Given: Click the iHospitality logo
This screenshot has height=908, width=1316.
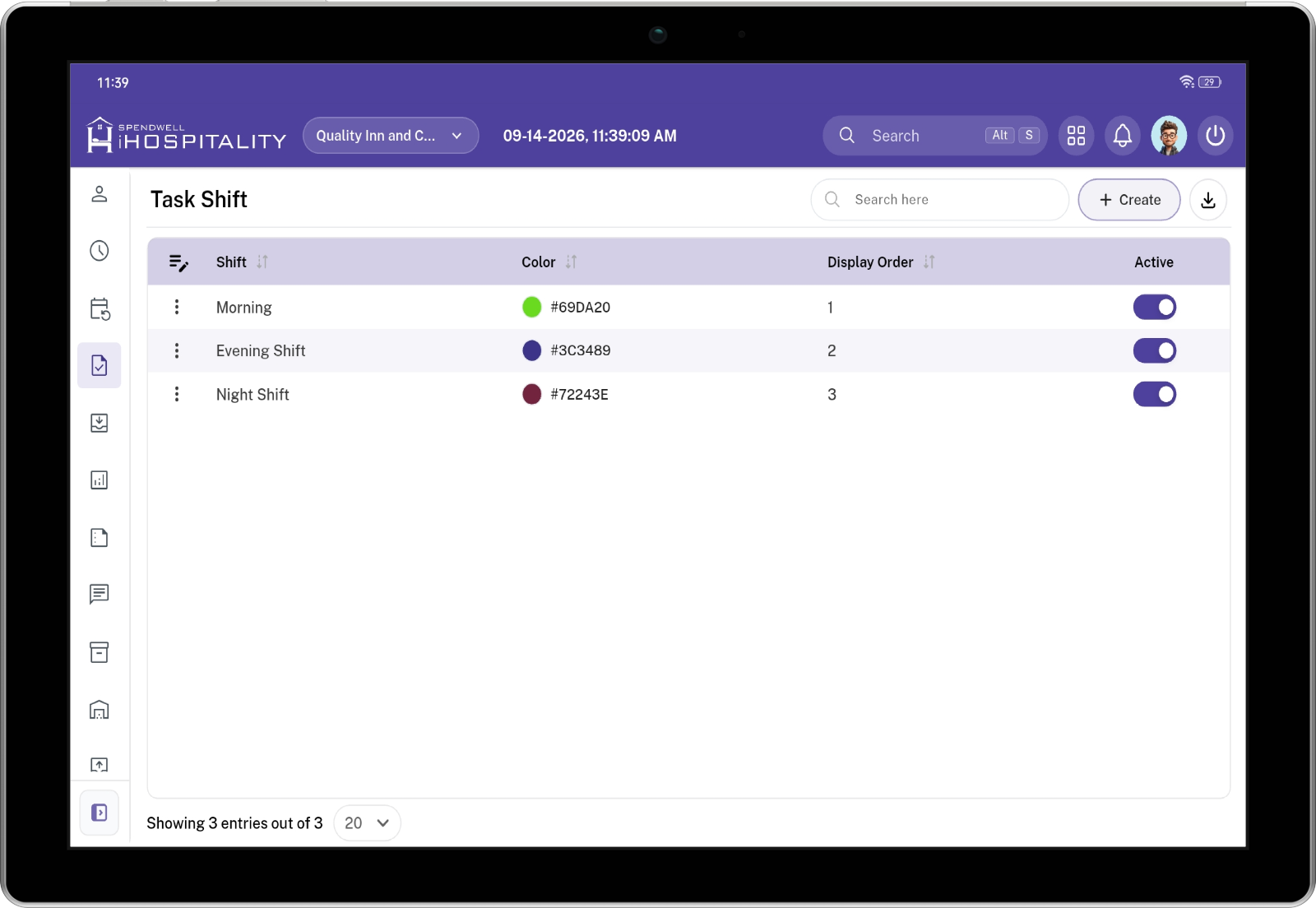Looking at the screenshot, I should click(x=187, y=135).
